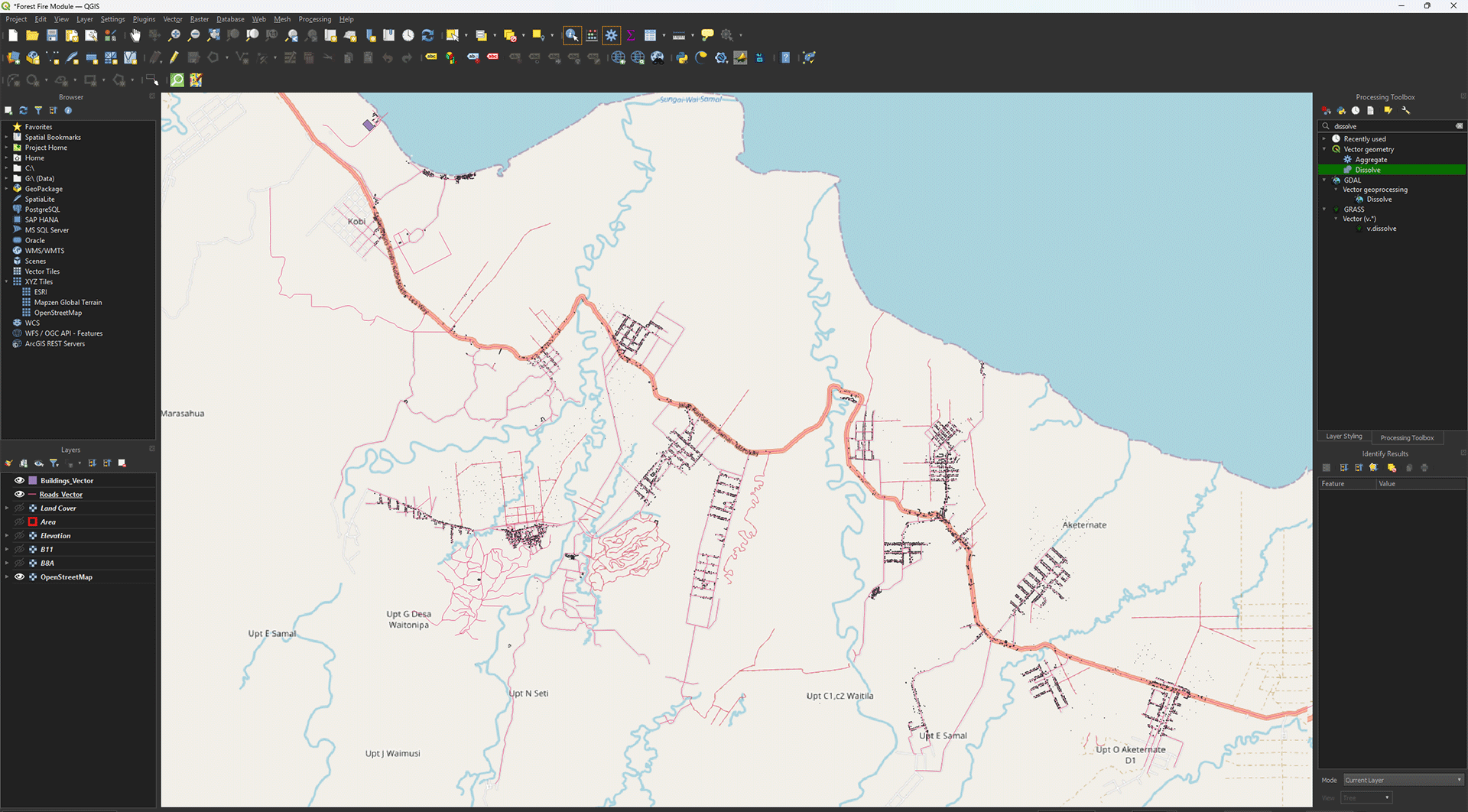Click the Identify Features tool
This screenshot has height=812, width=1468.
click(572, 35)
